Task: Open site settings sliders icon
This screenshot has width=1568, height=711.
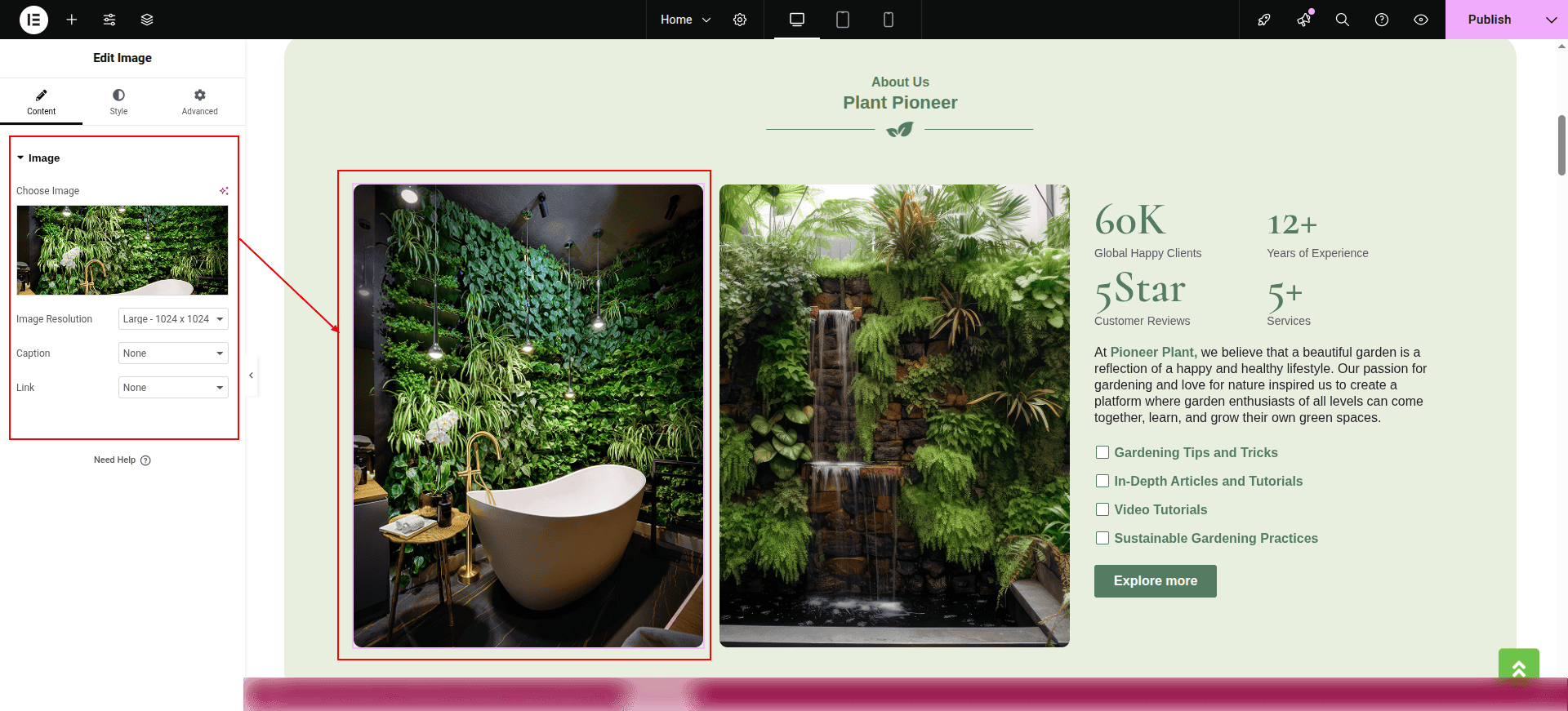Action: [x=109, y=20]
